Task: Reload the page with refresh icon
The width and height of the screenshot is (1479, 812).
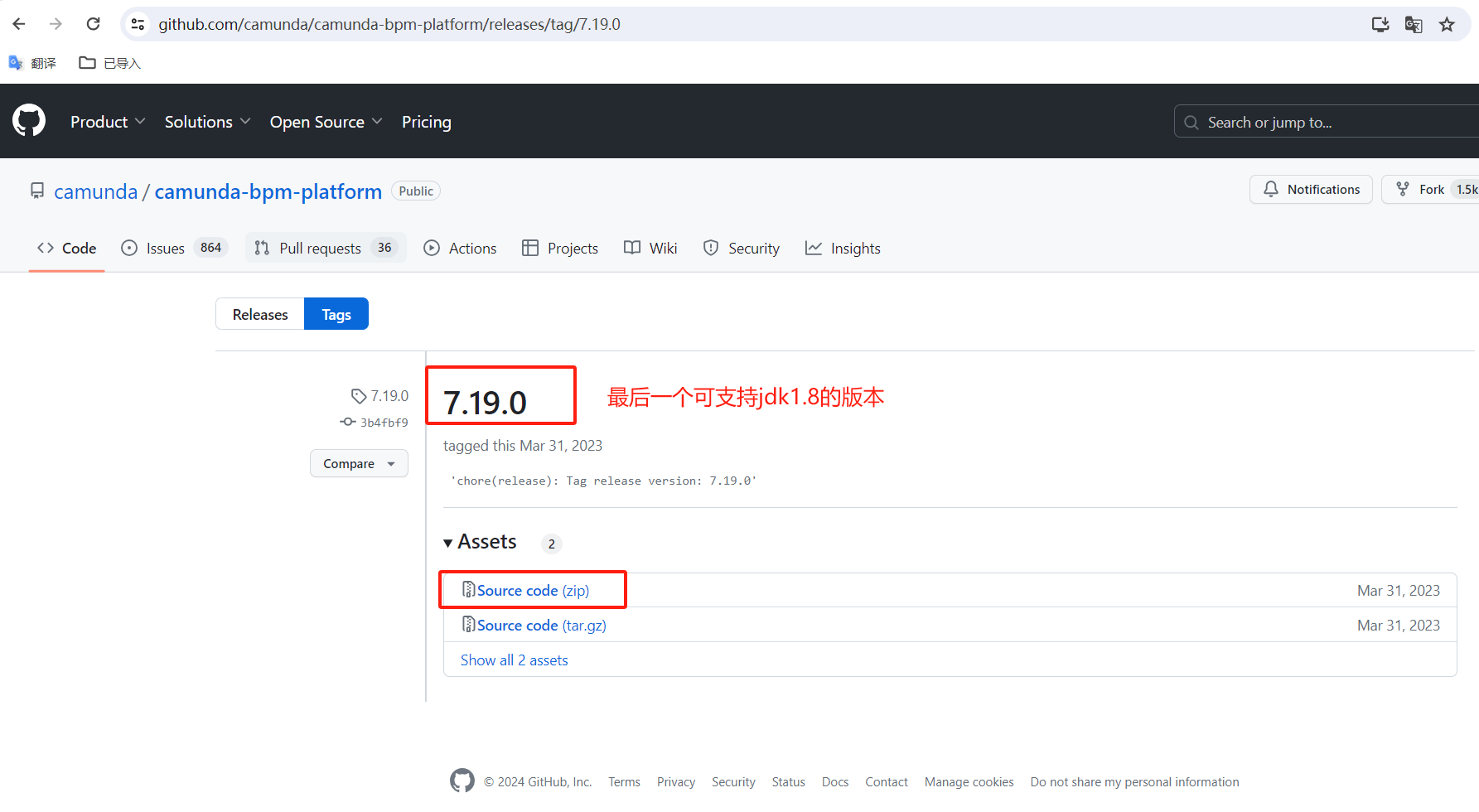Action: 93,24
